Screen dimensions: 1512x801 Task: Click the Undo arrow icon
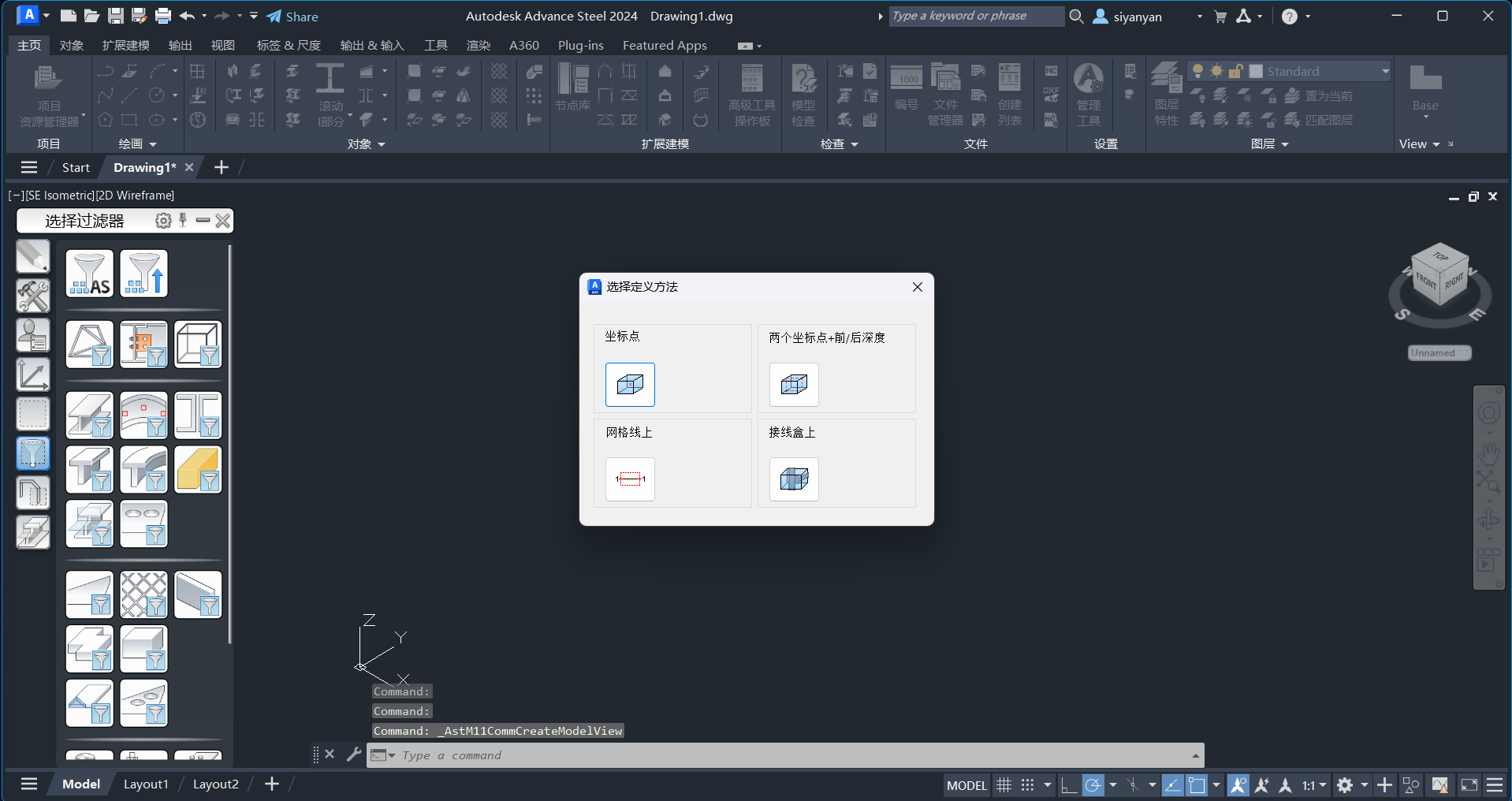click(x=187, y=16)
